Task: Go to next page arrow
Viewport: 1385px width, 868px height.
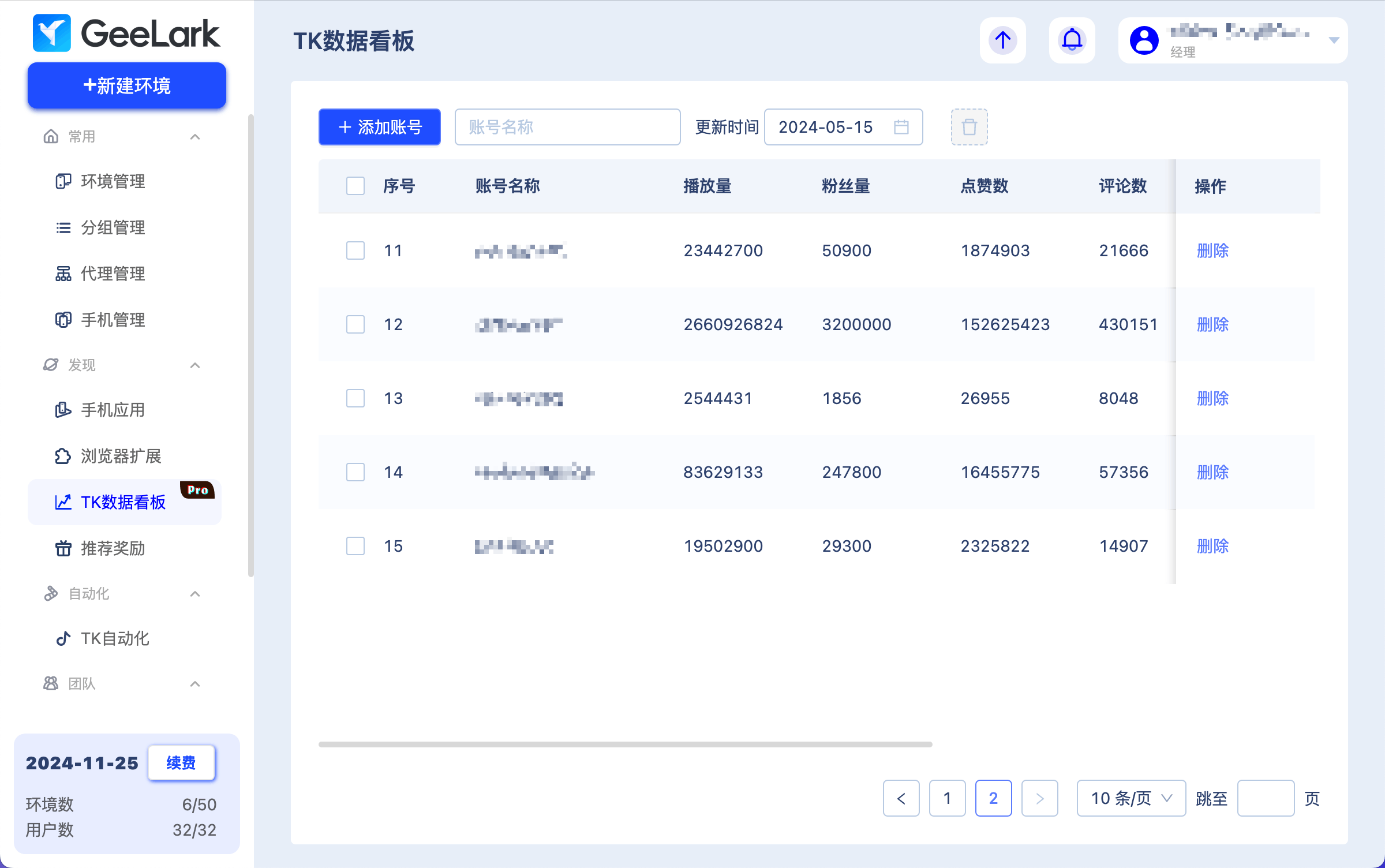Action: (1039, 798)
